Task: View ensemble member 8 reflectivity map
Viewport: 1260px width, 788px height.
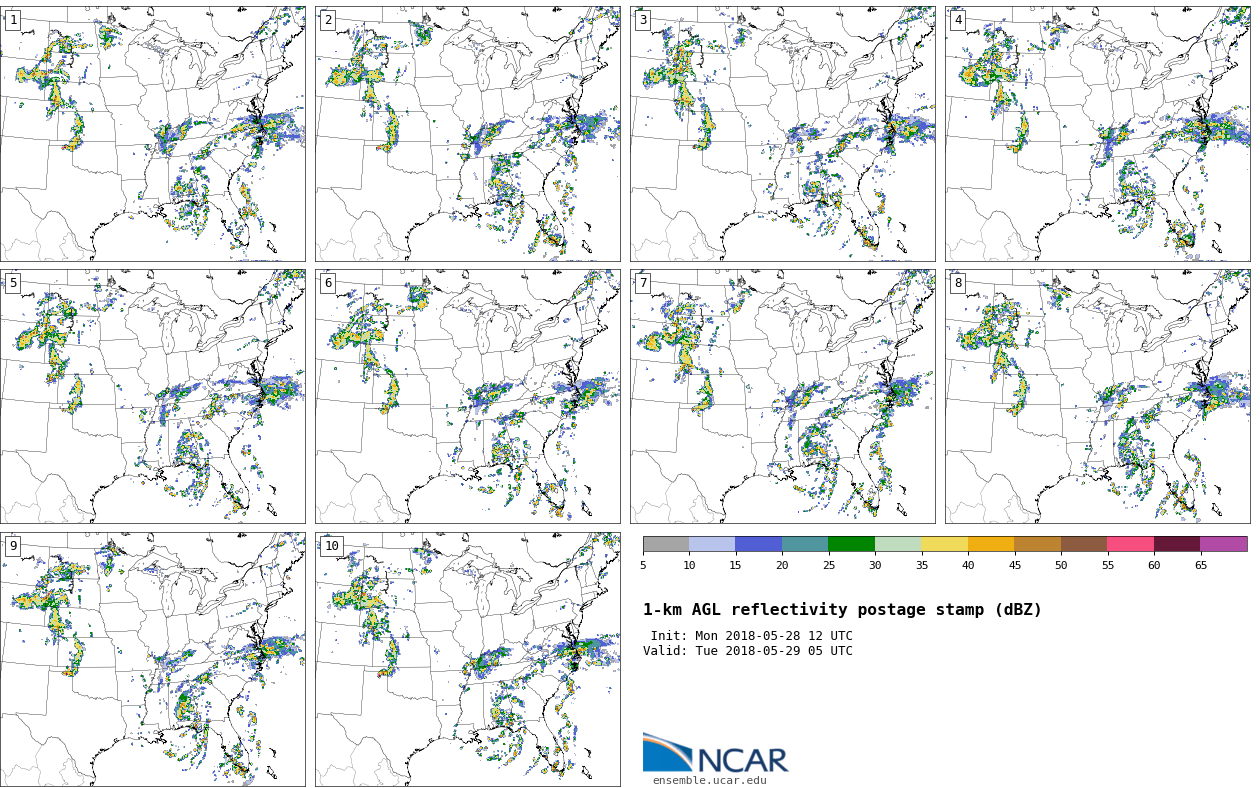Action: click(x=1097, y=396)
